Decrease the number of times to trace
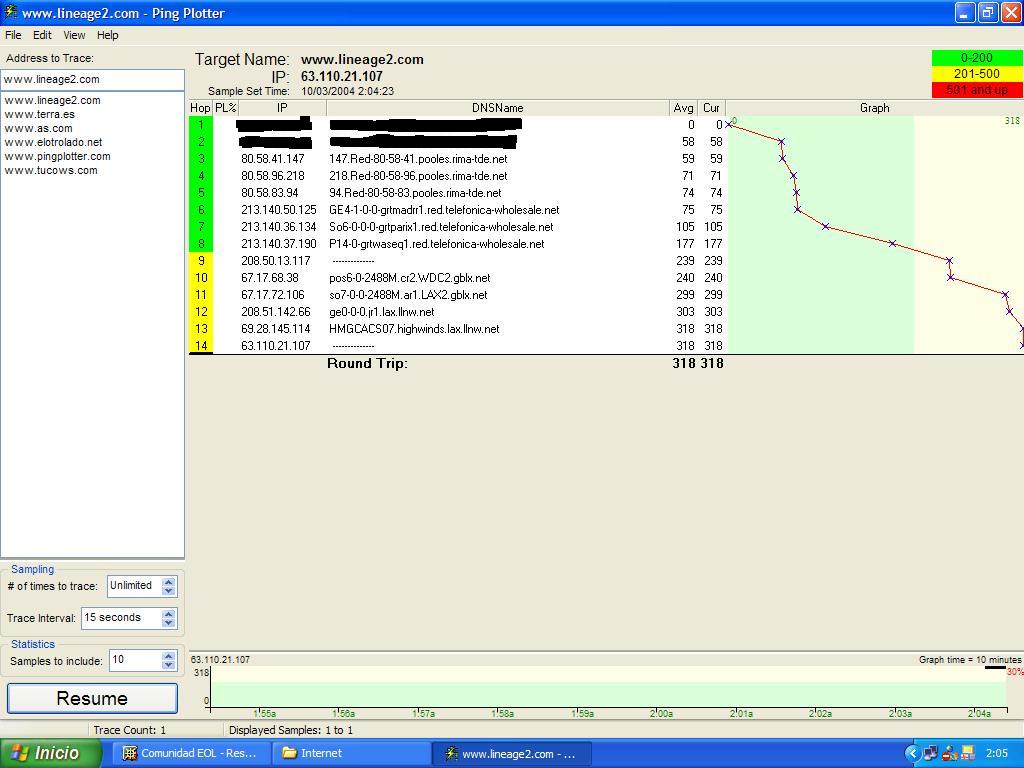The height and width of the screenshot is (768, 1024). pyautogui.click(x=168, y=591)
